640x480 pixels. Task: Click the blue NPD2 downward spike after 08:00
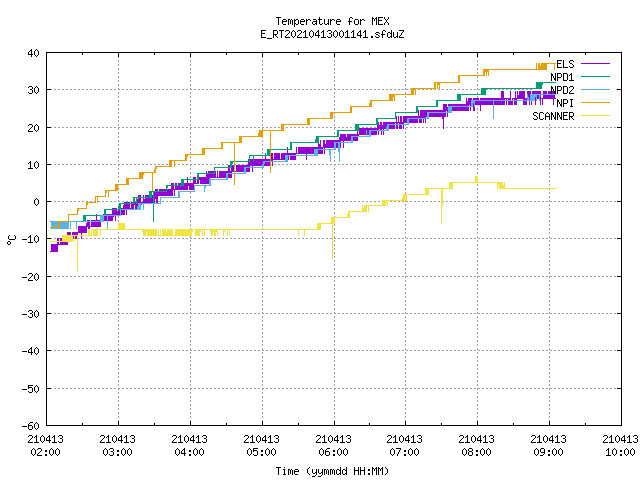tap(493, 110)
